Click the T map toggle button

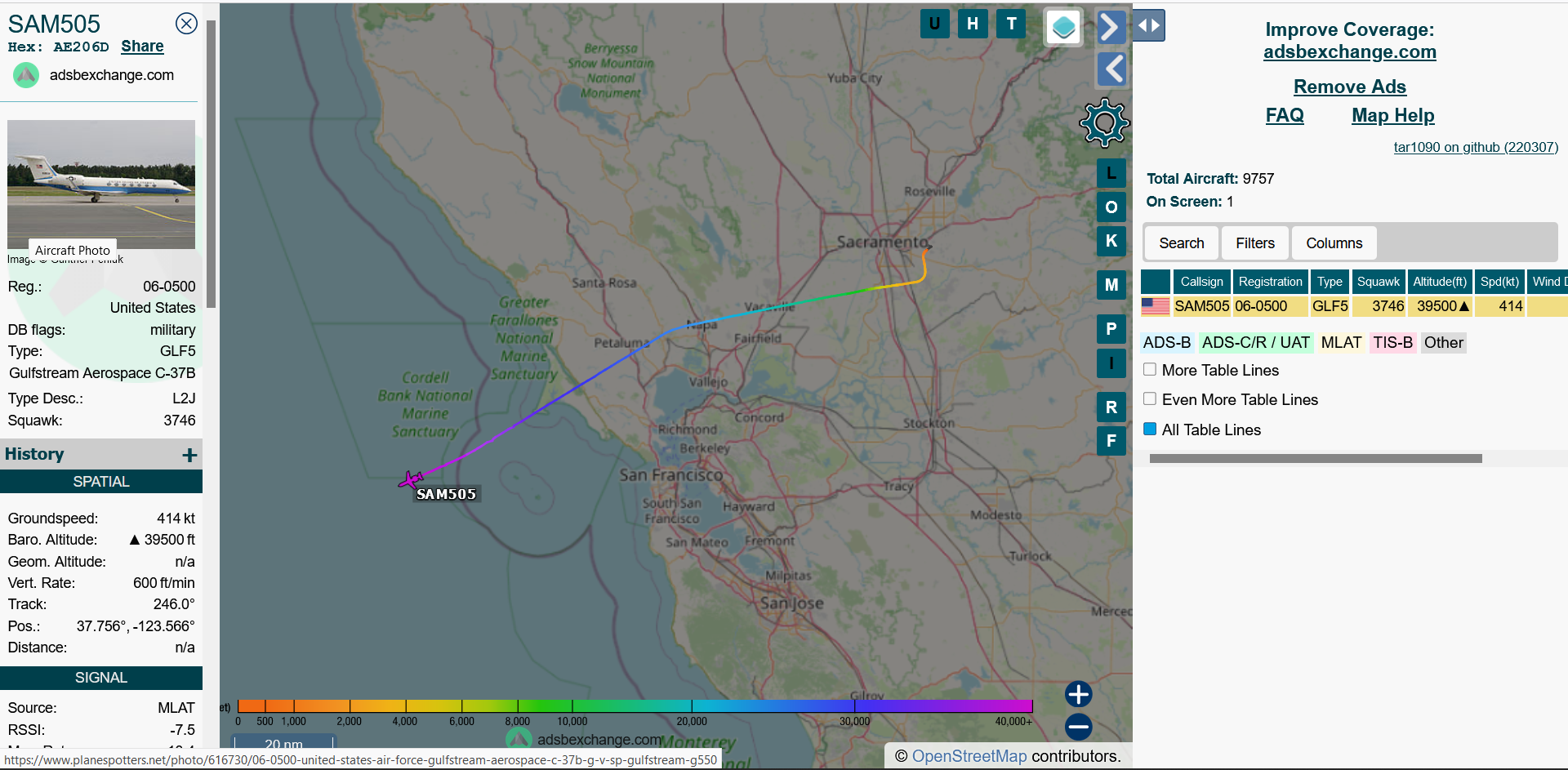(x=1011, y=24)
